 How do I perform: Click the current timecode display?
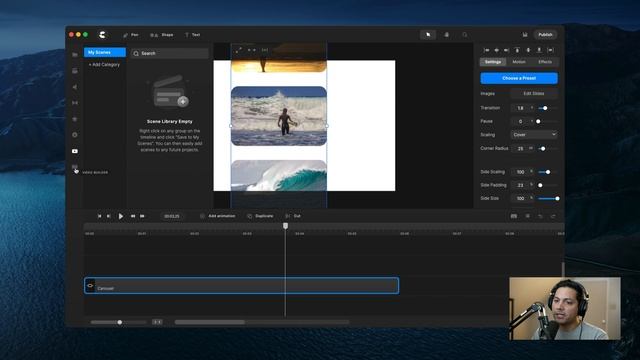click(x=172, y=216)
